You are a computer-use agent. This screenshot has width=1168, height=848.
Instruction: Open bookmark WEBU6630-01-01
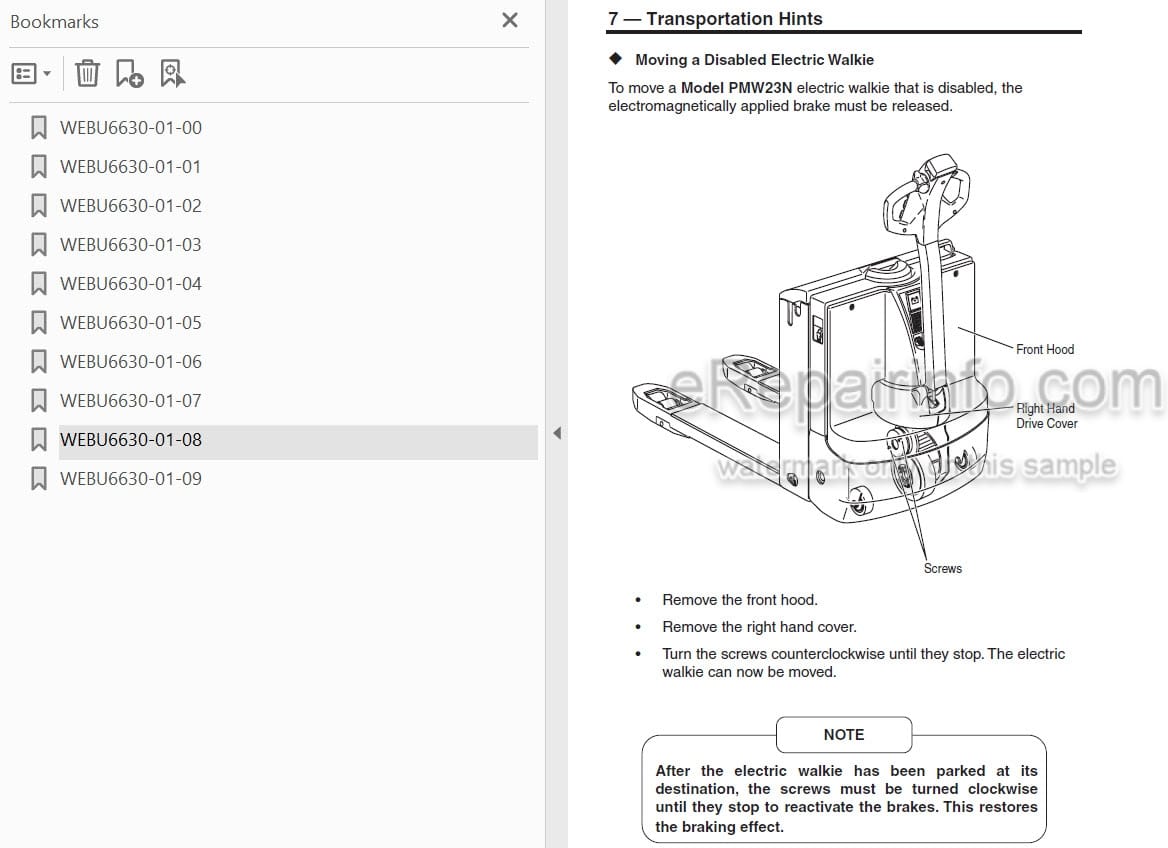click(x=130, y=167)
